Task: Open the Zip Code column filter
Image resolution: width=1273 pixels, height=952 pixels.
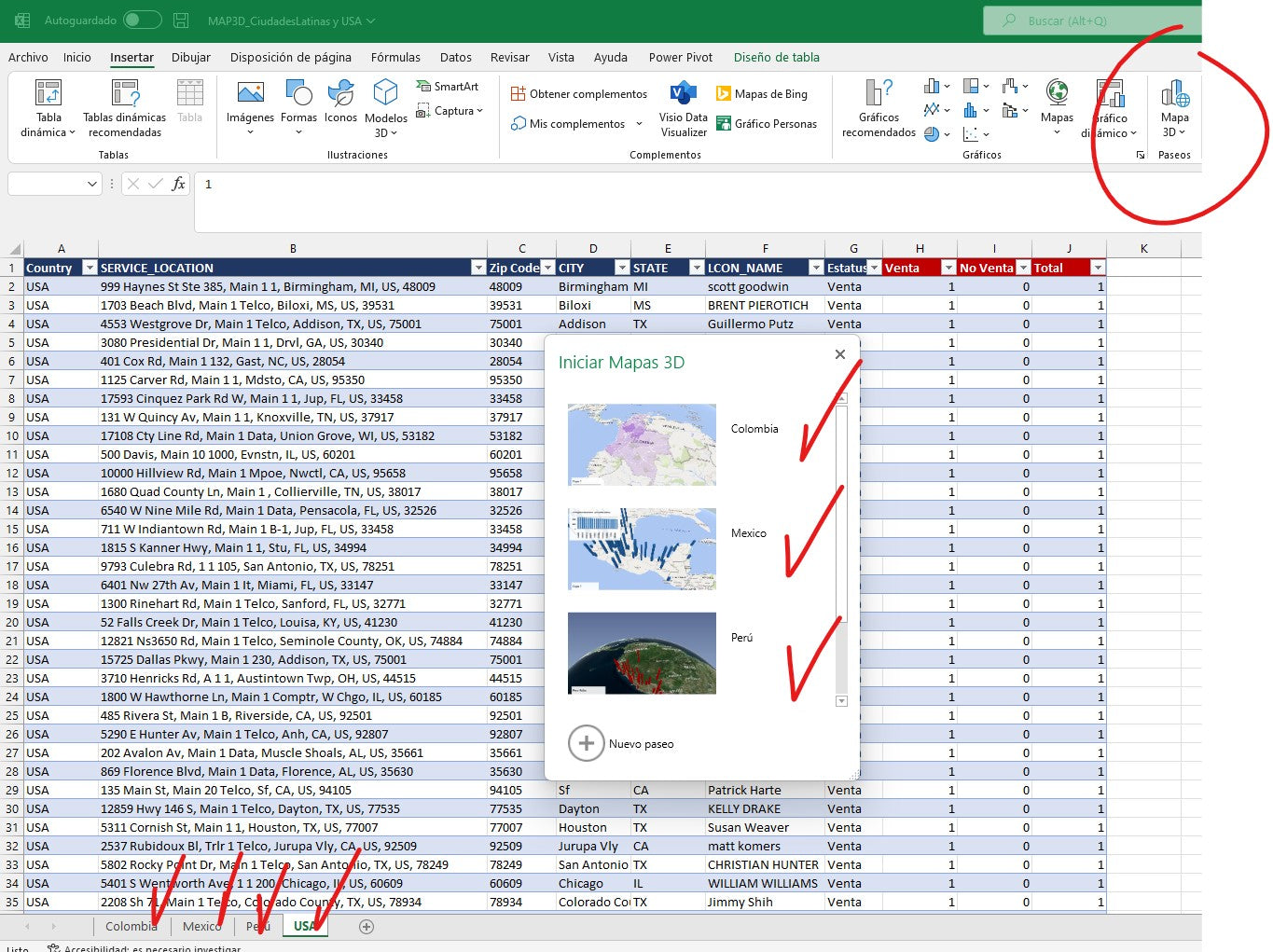Action: point(548,268)
